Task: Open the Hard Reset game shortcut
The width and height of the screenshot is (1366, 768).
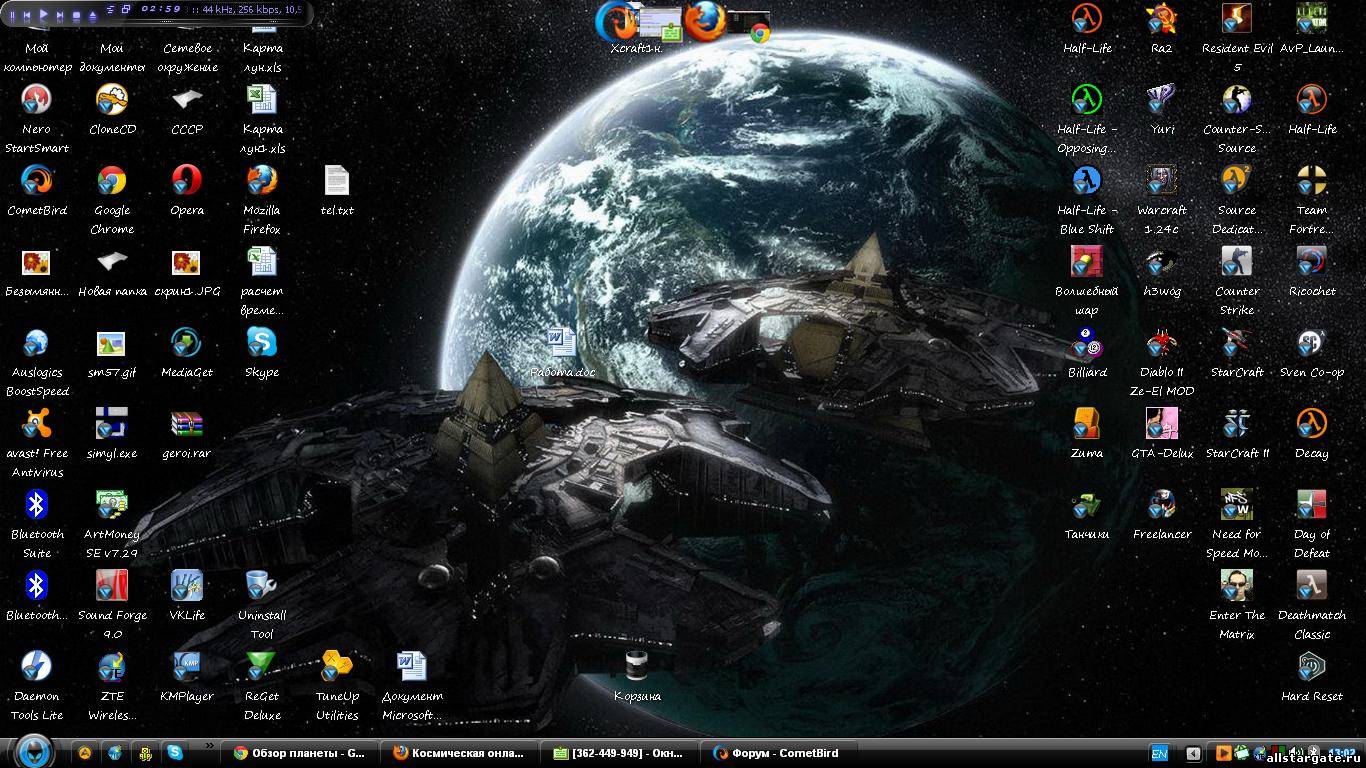Action: (1311, 667)
